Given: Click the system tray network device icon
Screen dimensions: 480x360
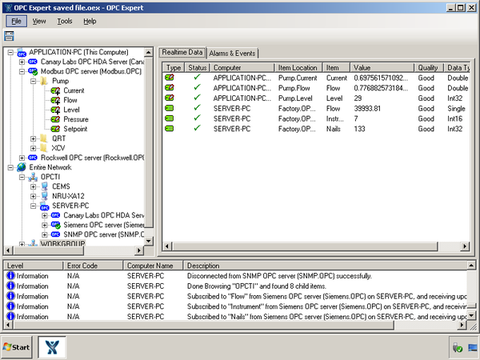Looking at the screenshot, I should tap(458, 348).
